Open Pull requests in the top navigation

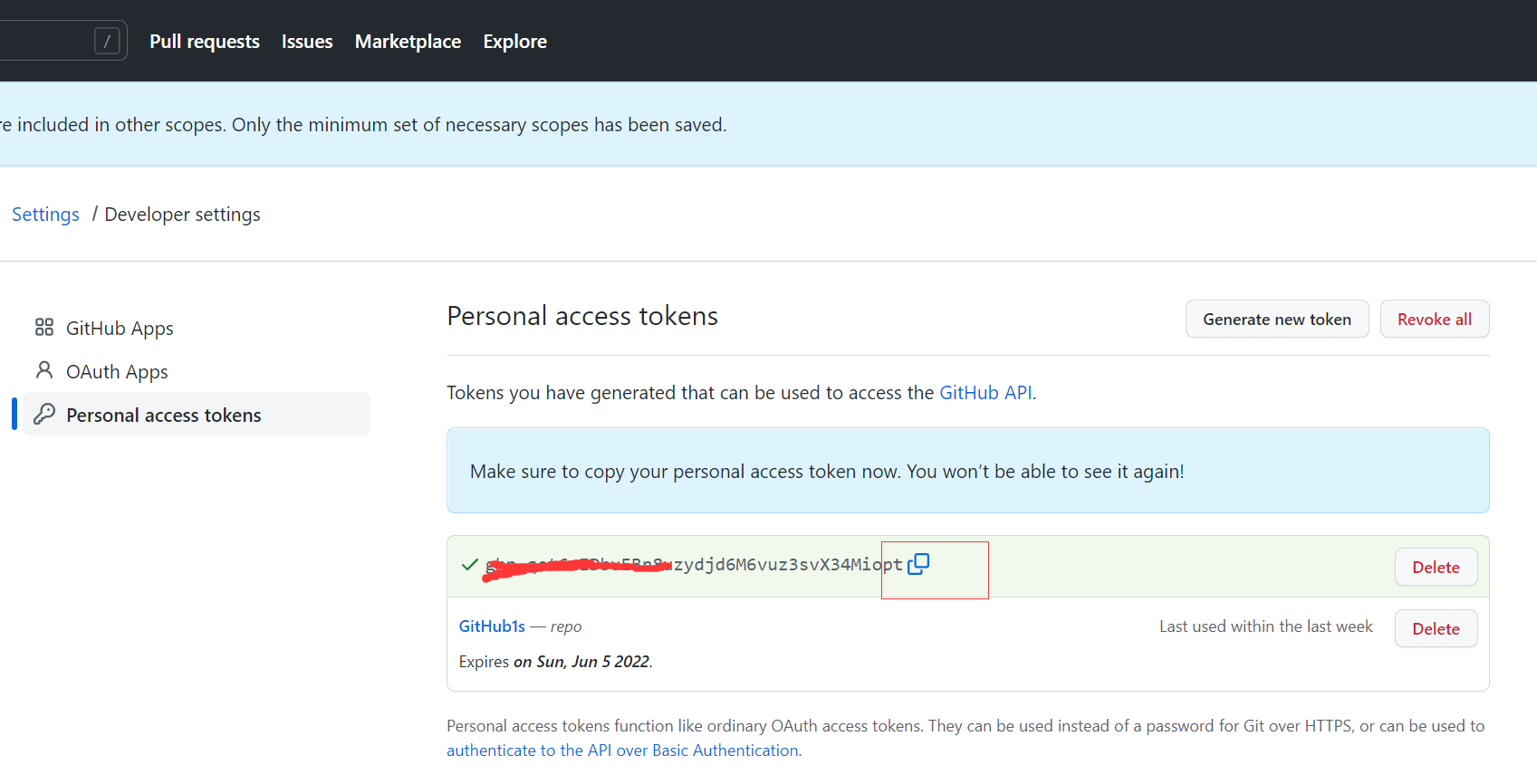(205, 42)
